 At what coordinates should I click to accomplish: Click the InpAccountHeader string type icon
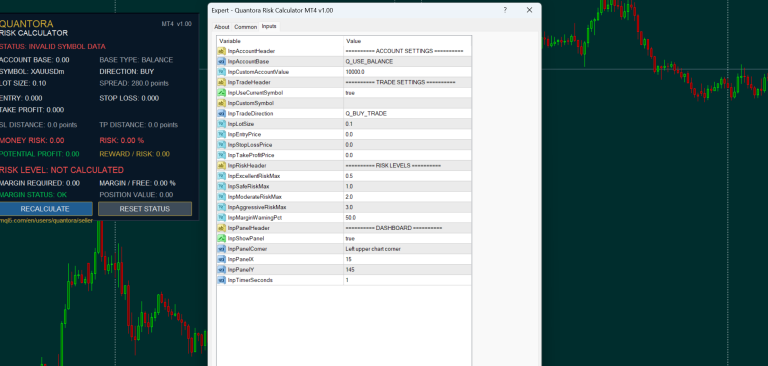[221, 51]
